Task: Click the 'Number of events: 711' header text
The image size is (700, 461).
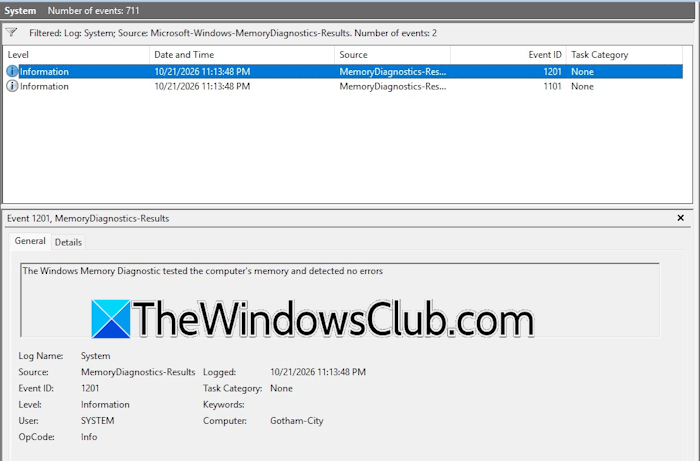Action: pos(93,11)
